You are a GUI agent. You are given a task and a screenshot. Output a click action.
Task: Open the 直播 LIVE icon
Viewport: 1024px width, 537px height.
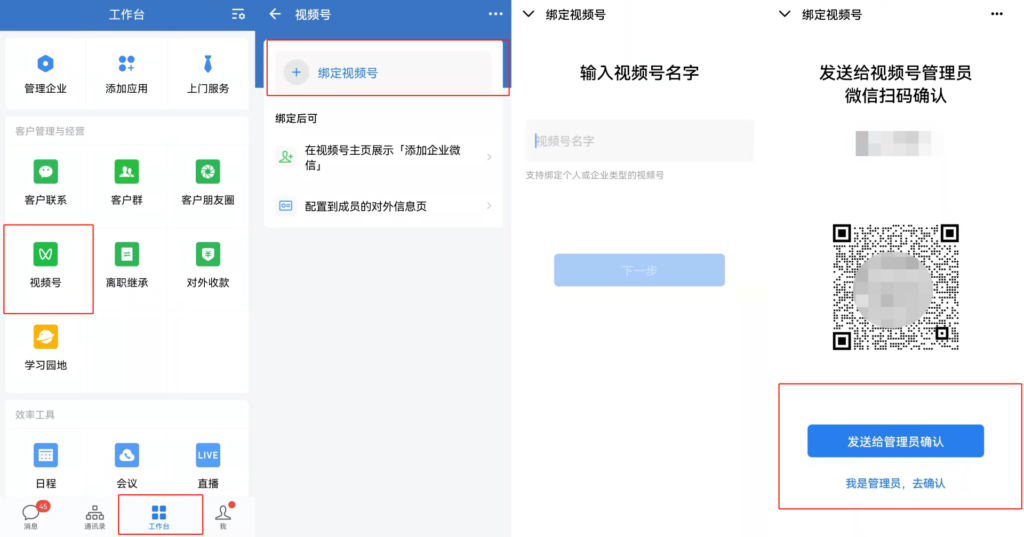(x=208, y=455)
